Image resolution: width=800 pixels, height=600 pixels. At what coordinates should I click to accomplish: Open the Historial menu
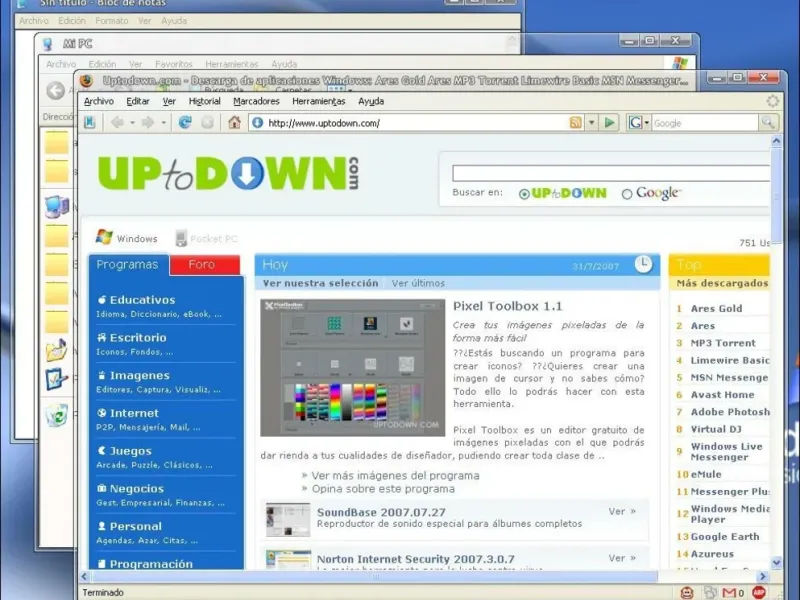(205, 101)
